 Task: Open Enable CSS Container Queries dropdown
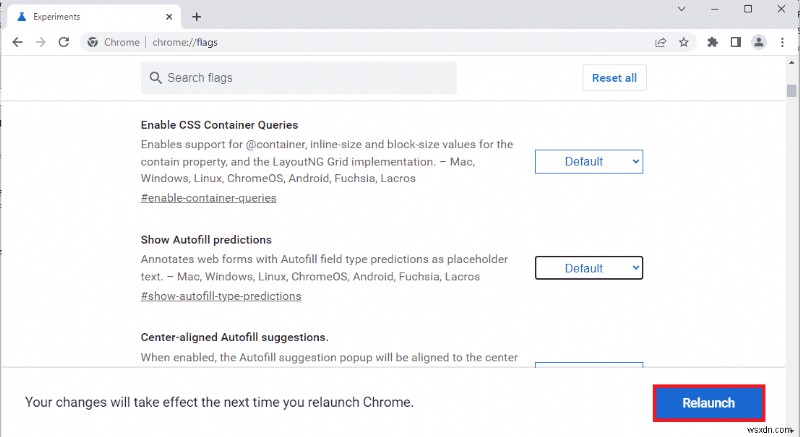589,161
